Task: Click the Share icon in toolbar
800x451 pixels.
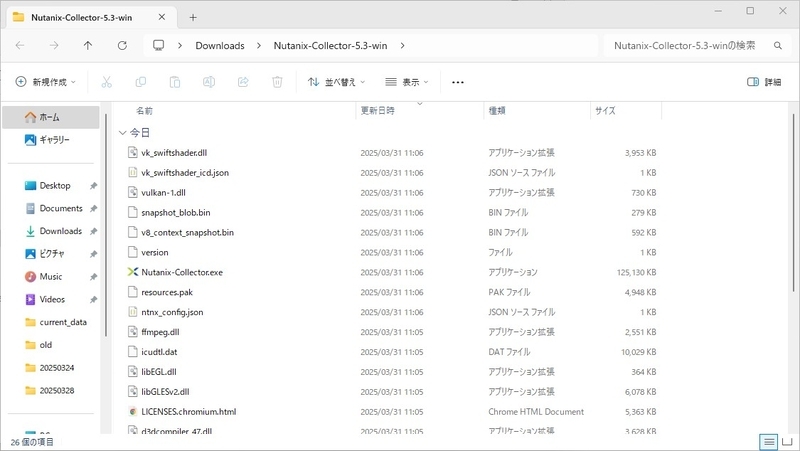Action: 243,82
